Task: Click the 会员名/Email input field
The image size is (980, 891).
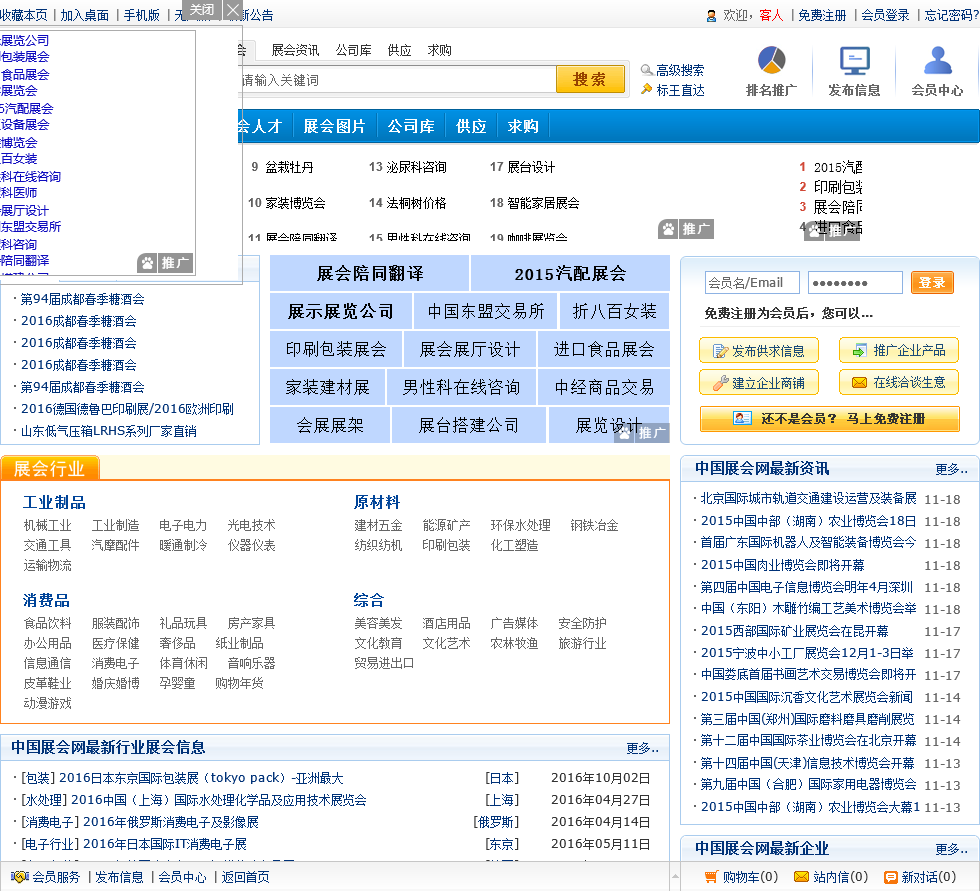Action: click(752, 282)
